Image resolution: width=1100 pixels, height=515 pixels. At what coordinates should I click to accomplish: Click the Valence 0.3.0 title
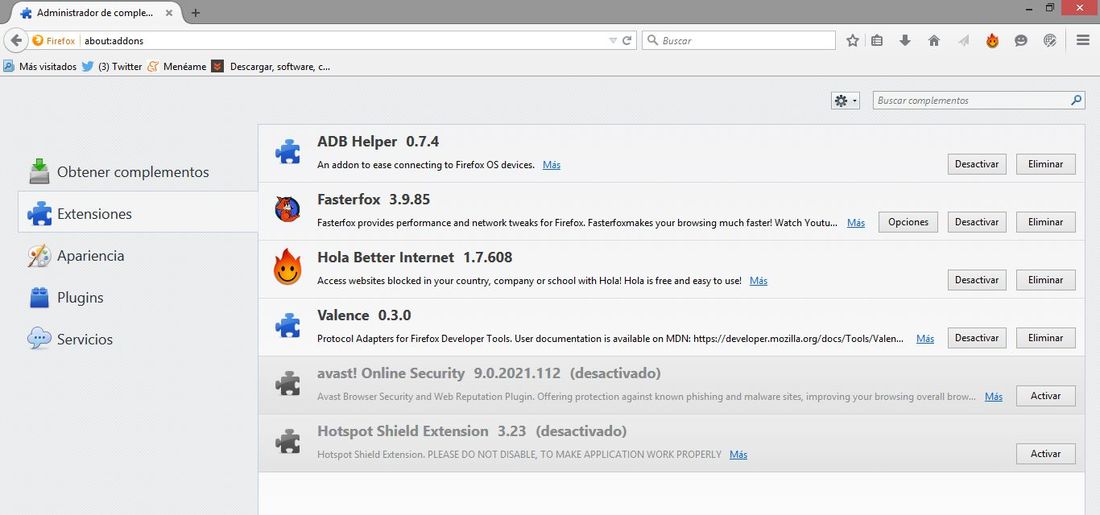coord(364,315)
